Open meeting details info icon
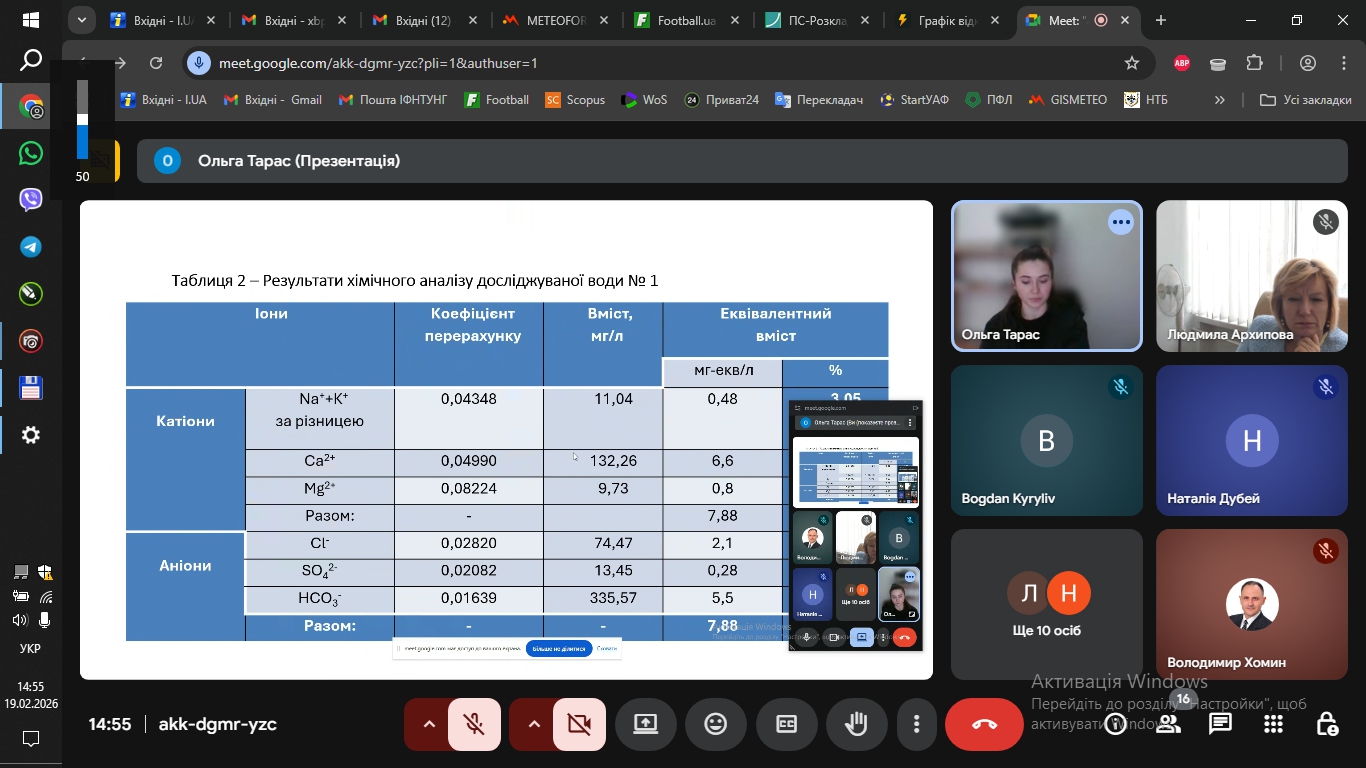Image resolution: width=1366 pixels, height=768 pixels. pos(1115,724)
